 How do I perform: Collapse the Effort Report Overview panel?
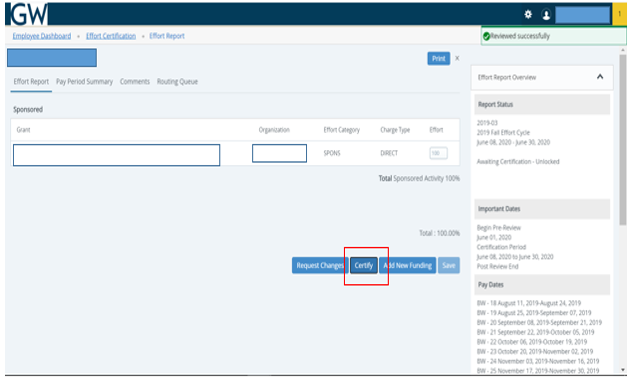600,77
